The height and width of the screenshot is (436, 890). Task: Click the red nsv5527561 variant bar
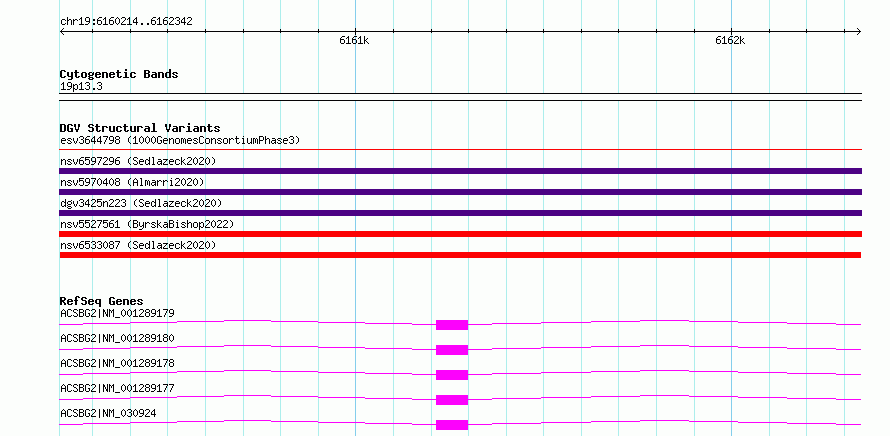[x=460, y=234]
